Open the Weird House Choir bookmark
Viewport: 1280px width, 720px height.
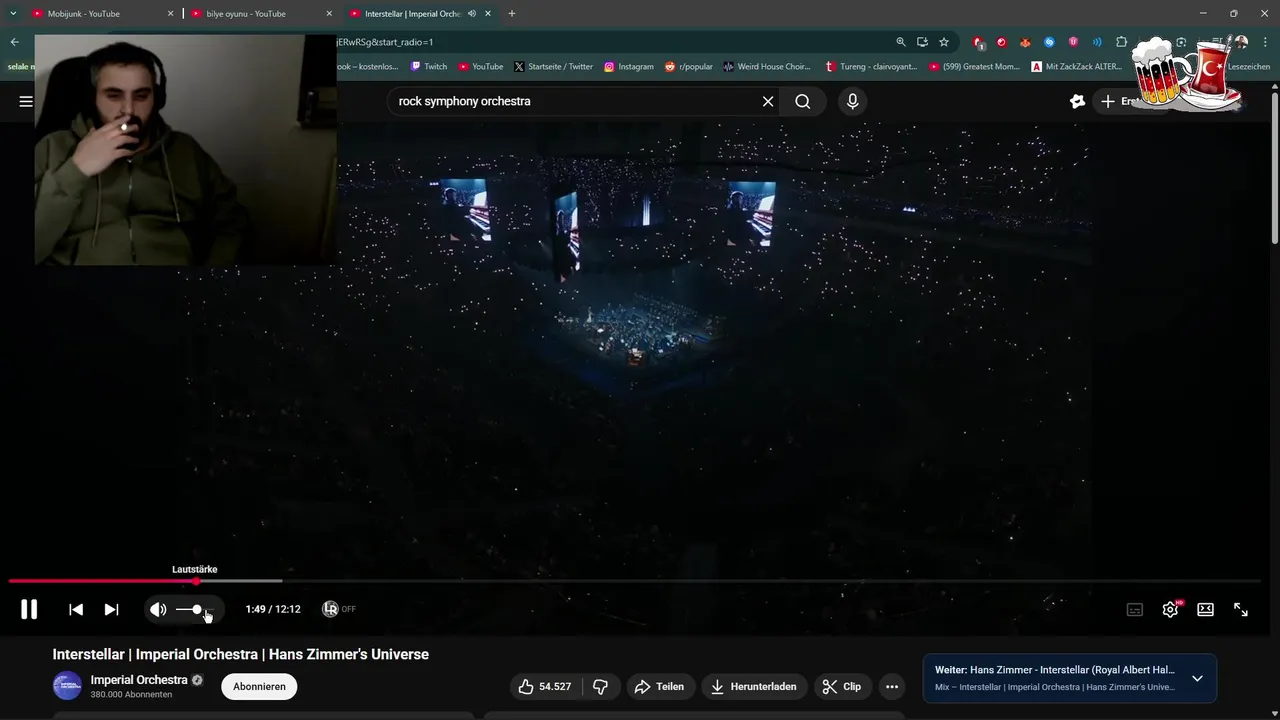pyautogui.click(x=766, y=67)
